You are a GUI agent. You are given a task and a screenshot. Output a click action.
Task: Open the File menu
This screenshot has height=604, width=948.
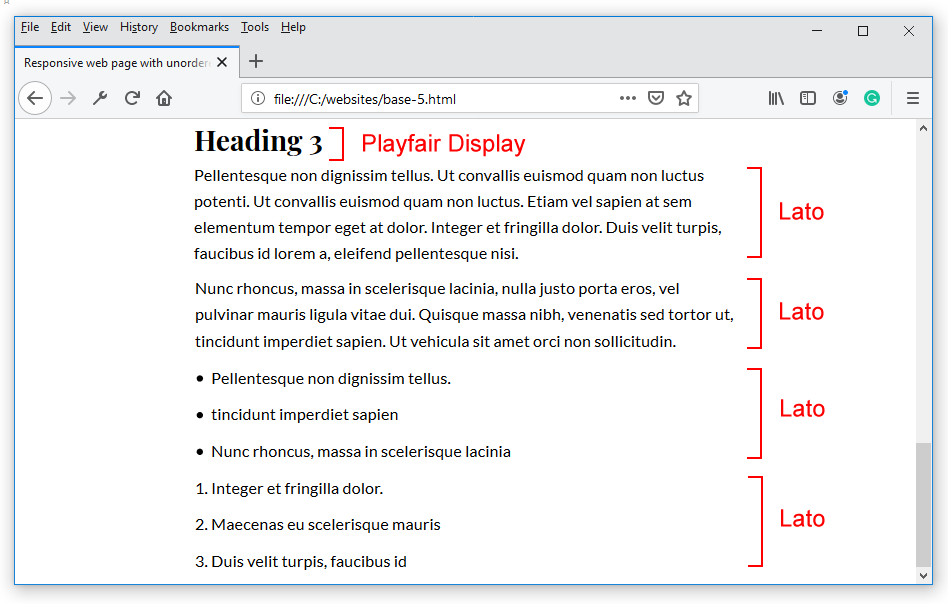(x=30, y=27)
